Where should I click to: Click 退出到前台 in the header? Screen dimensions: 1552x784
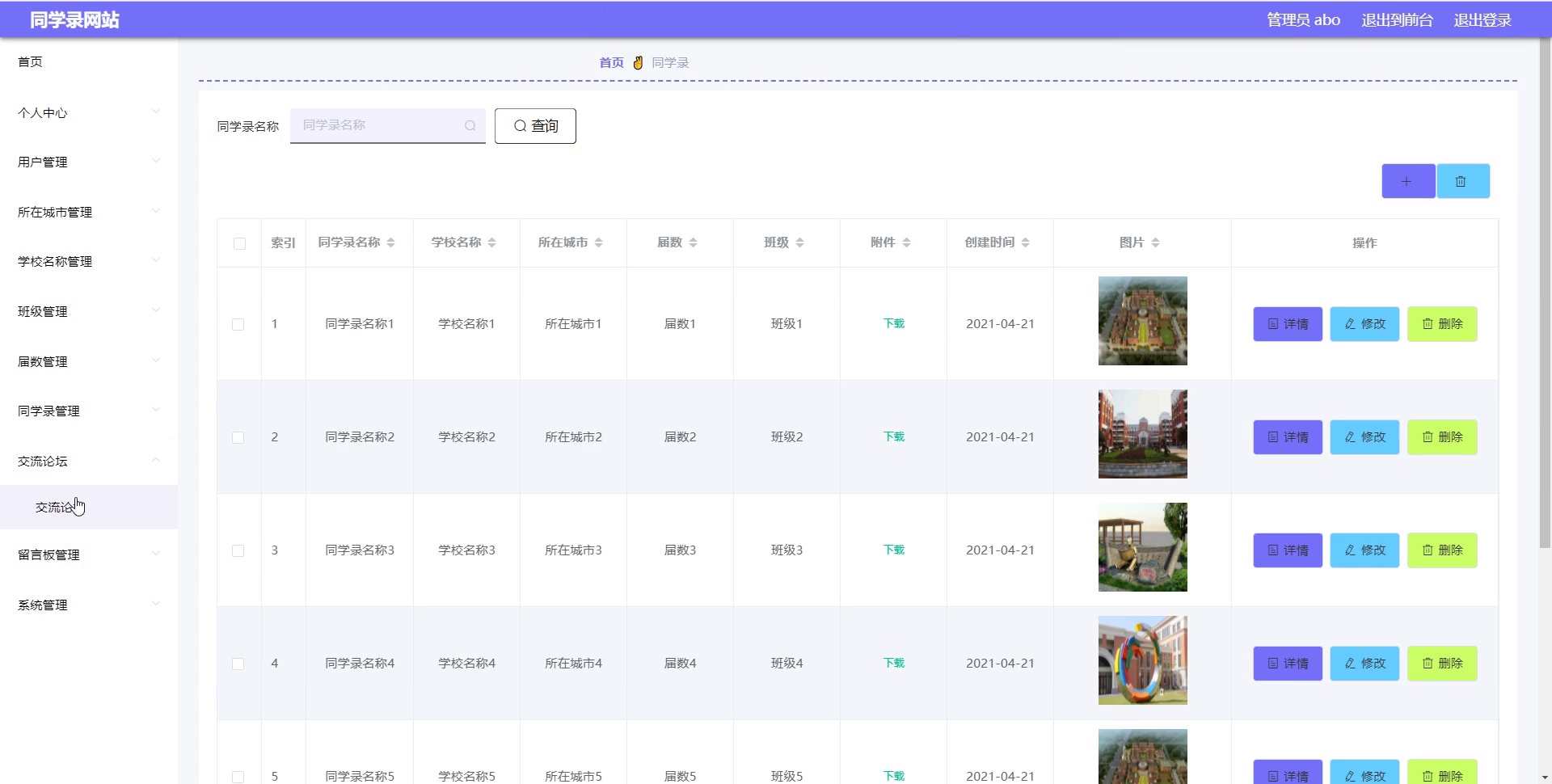1397,19
